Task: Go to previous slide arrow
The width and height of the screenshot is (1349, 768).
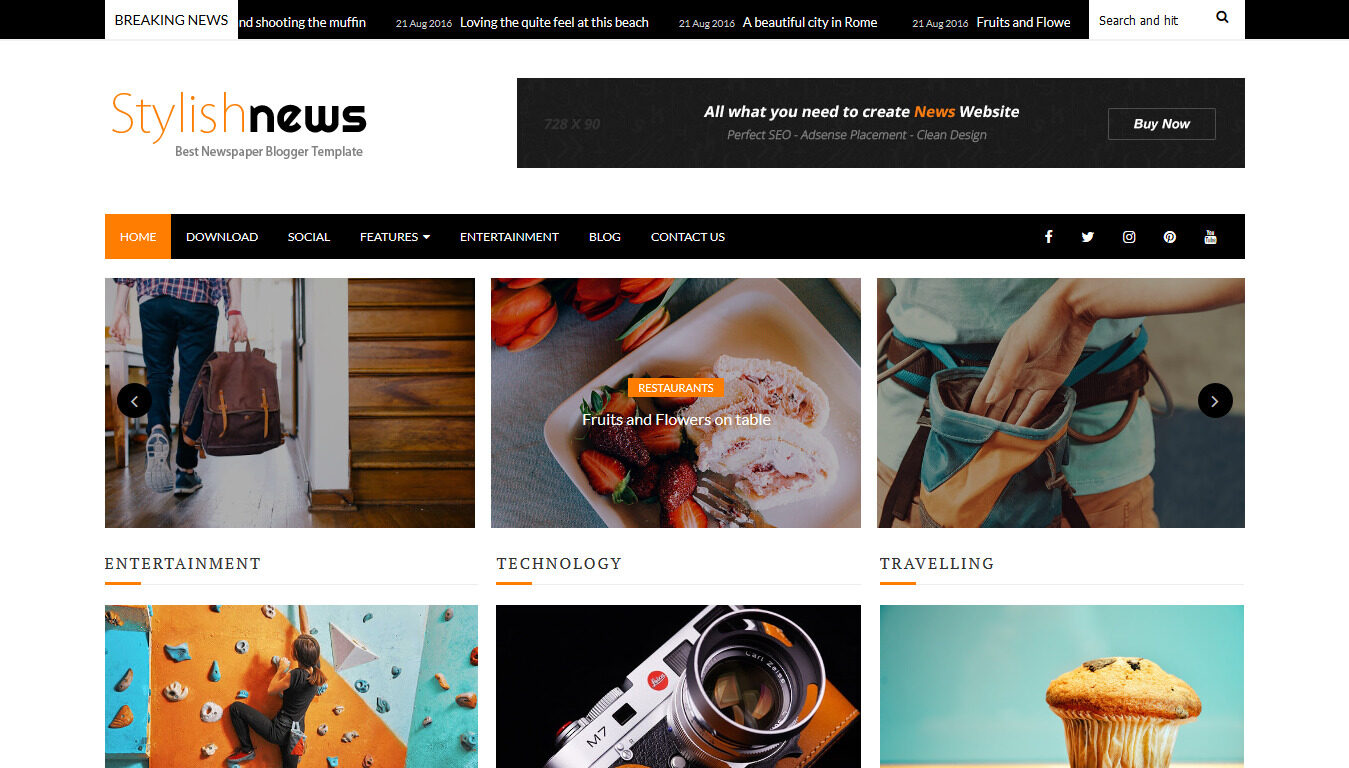Action: tap(134, 401)
